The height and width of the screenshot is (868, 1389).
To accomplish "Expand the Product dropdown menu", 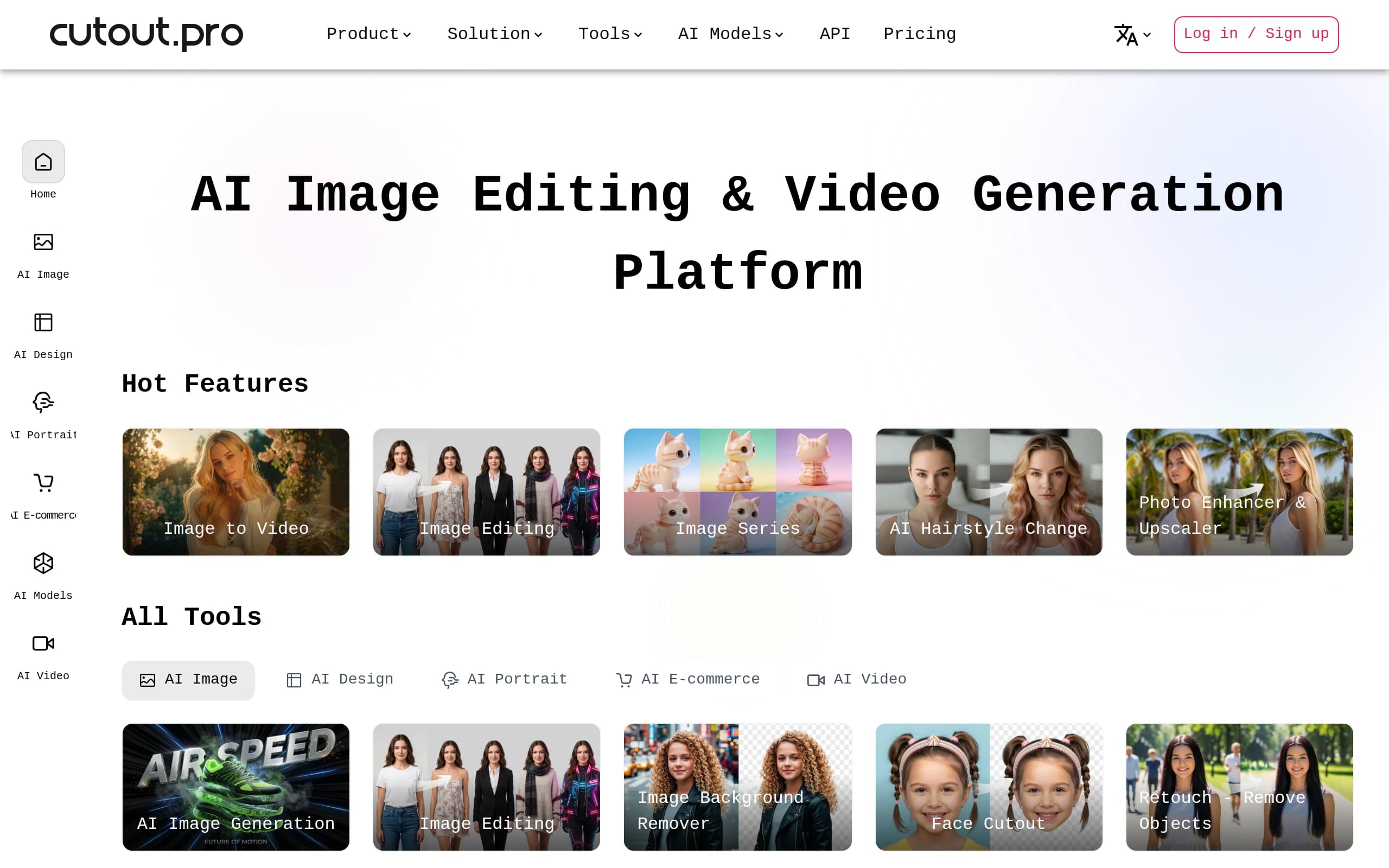I will [x=368, y=34].
